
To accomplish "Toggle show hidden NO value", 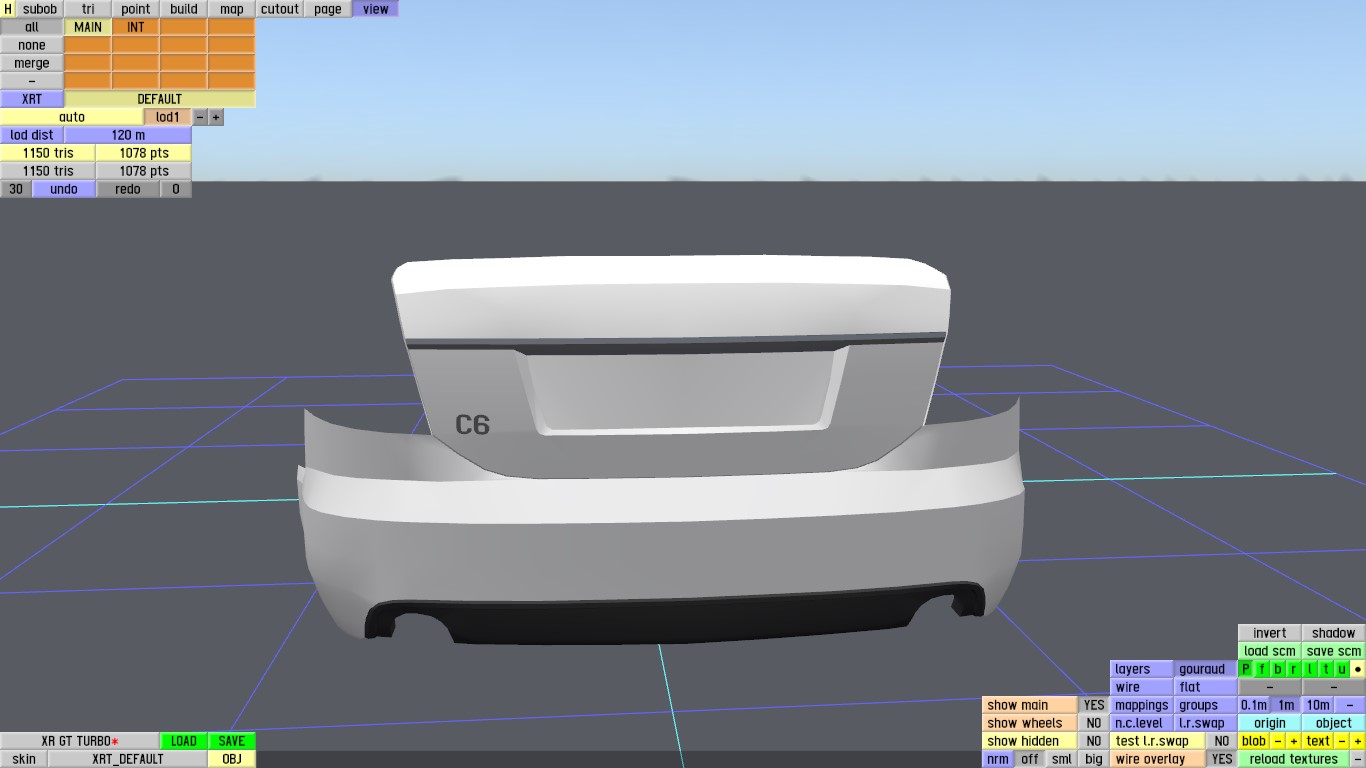I will (1094, 741).
